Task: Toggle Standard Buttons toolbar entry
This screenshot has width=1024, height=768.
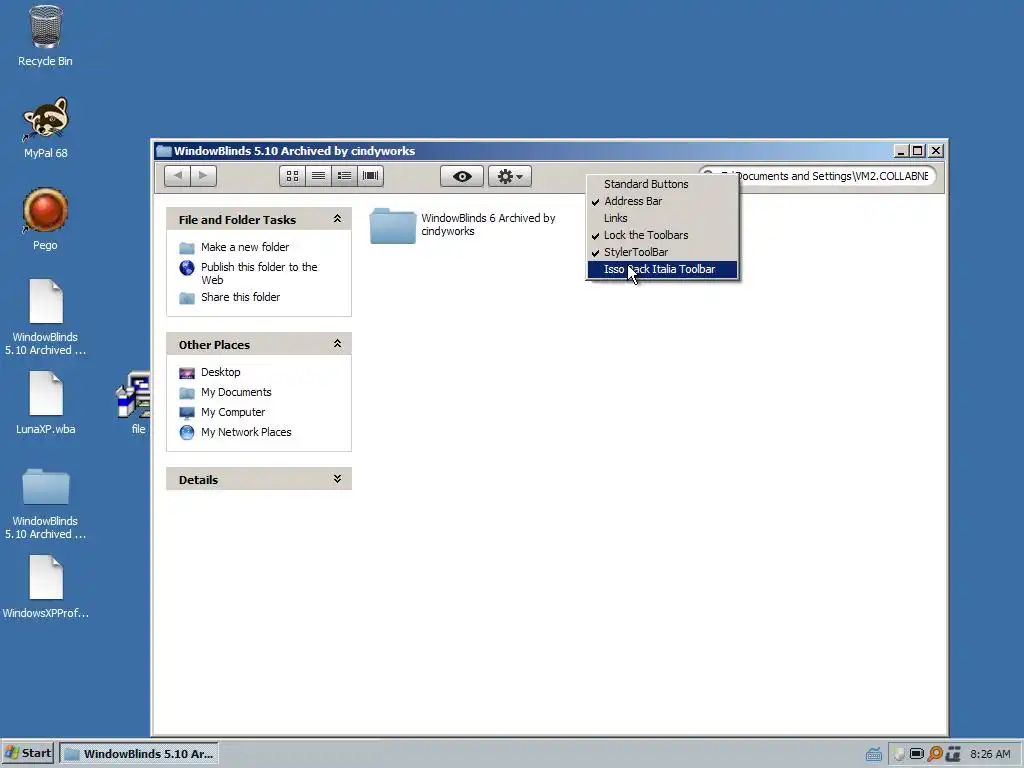Action: [x=662, y=184]
